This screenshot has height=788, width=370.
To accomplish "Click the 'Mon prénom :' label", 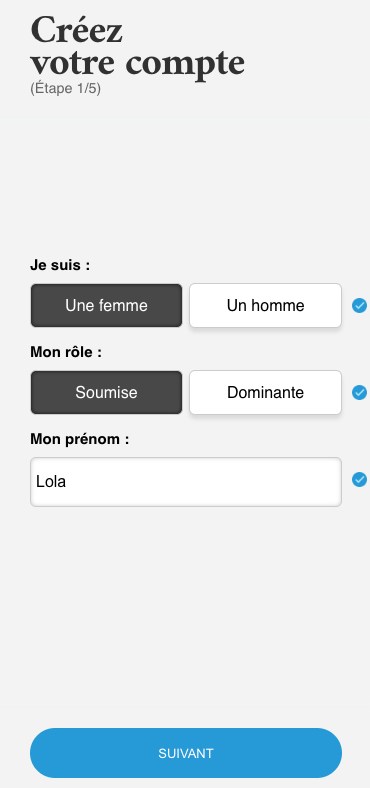I will tap(79, 439).
